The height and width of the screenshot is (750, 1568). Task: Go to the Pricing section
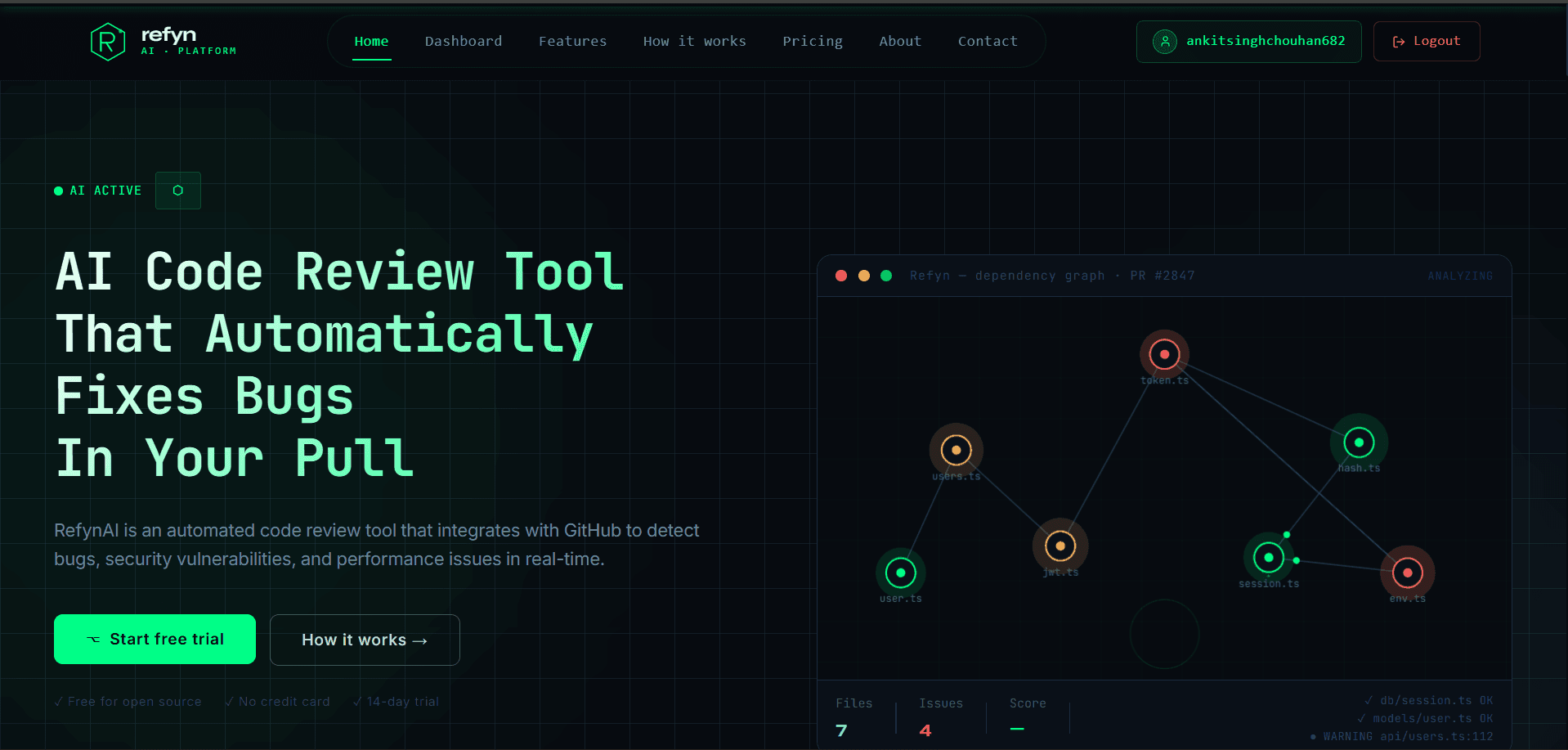(x=812, y=41)
